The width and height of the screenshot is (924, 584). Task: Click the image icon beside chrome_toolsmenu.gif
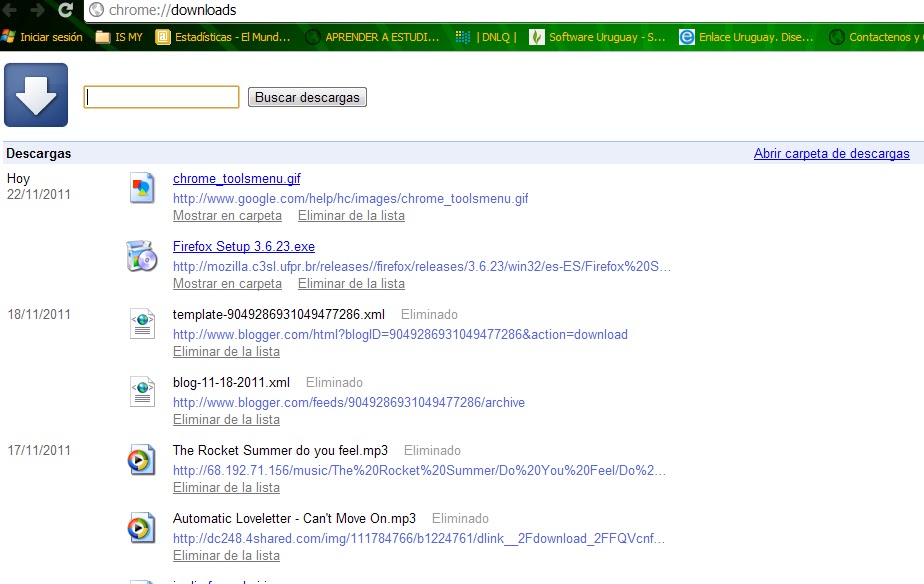coord(142,188)
